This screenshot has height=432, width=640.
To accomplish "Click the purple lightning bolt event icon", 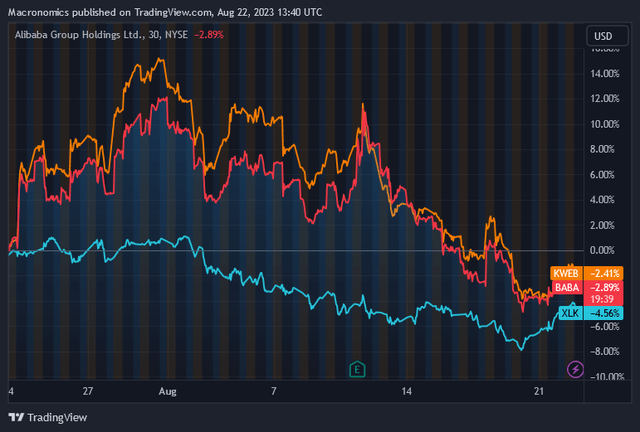I will click(x=575, y=369).
